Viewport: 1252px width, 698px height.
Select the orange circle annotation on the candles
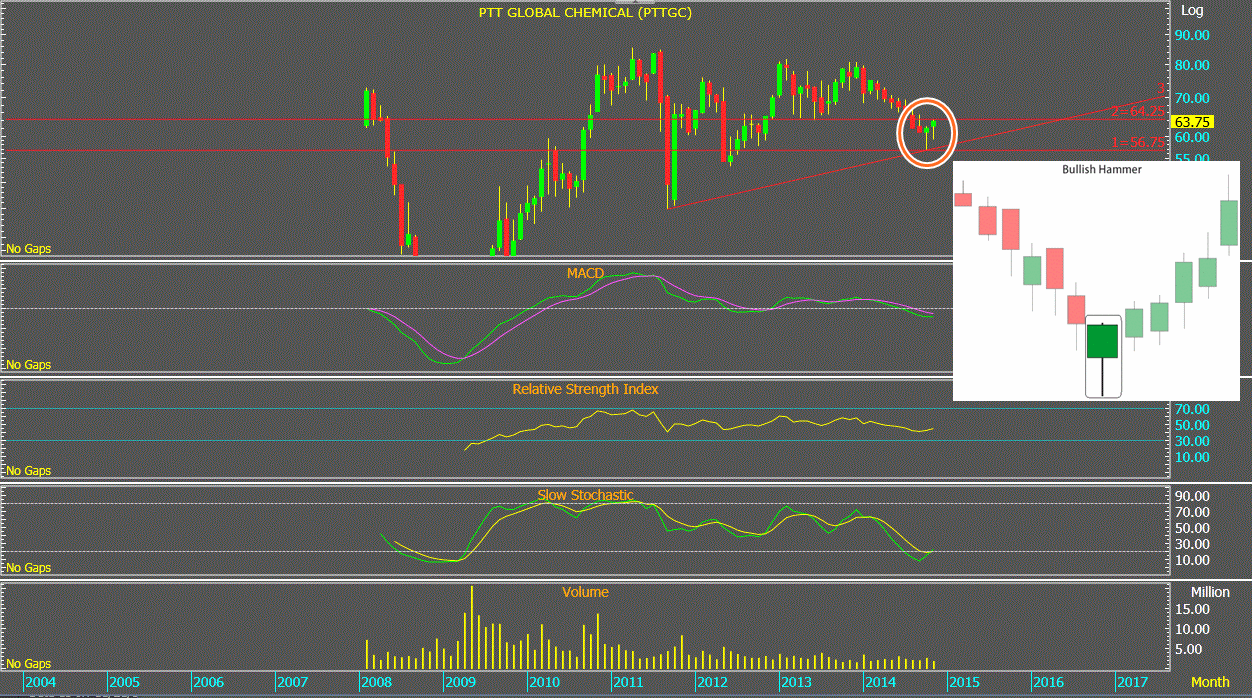pos(927,132)
